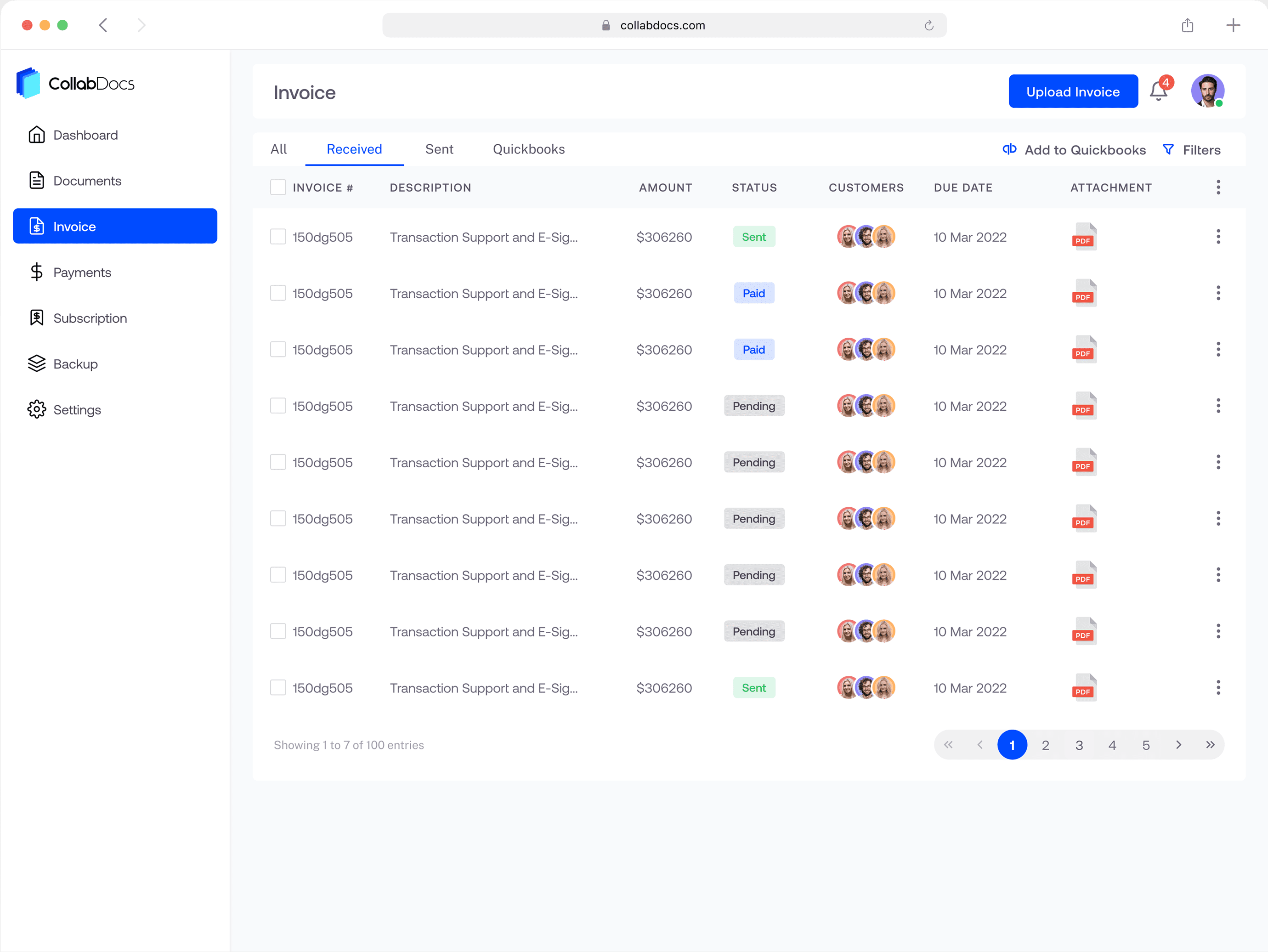The width and height of the screenshot is (1268, 952).
Task: Click the notification bell icon
Action: click(1159, 91)
